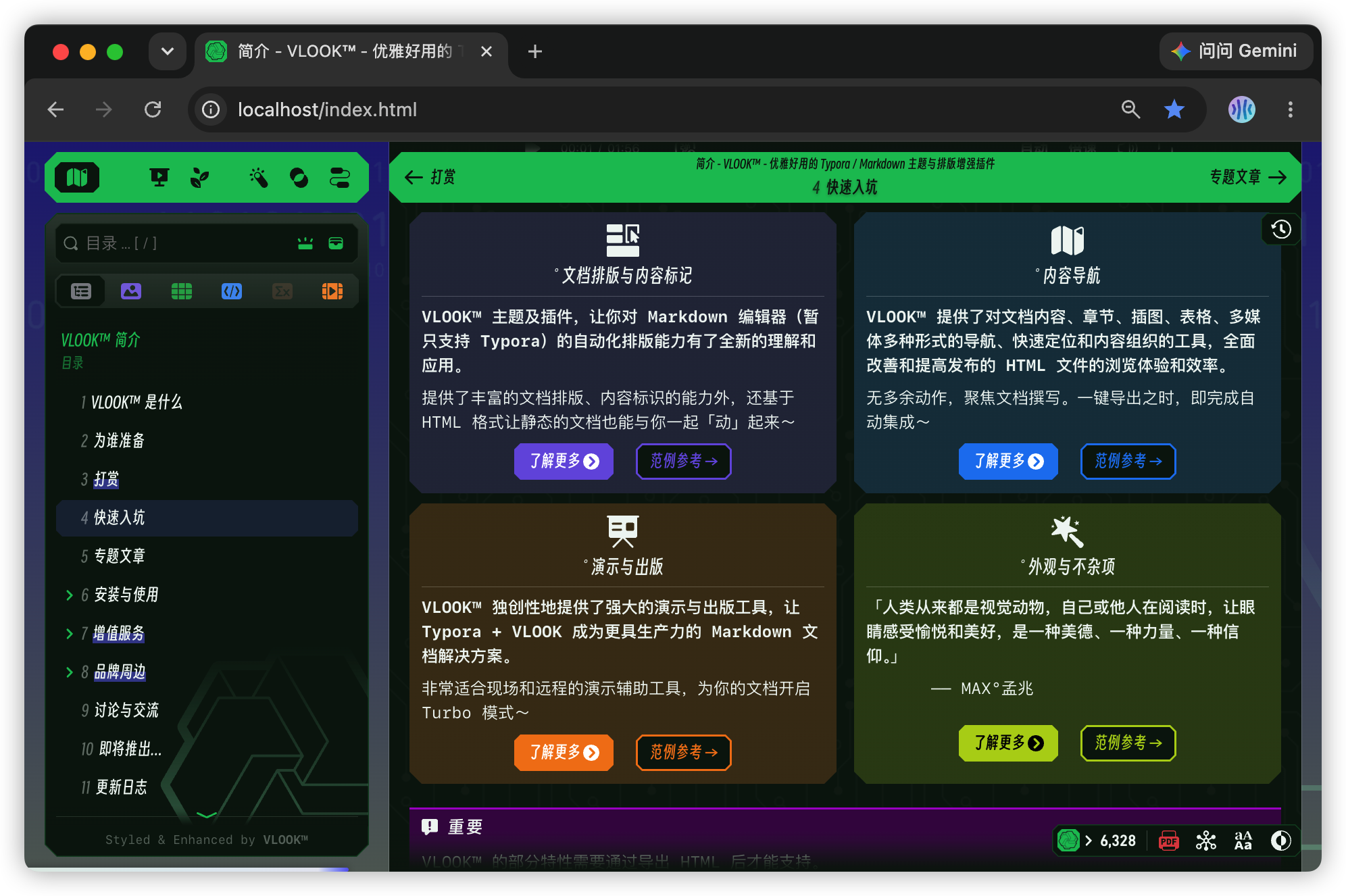This screenshot has width=1346, height=896.
Task: Reload the page with refresh icon
Action: (x=153, y=109)
